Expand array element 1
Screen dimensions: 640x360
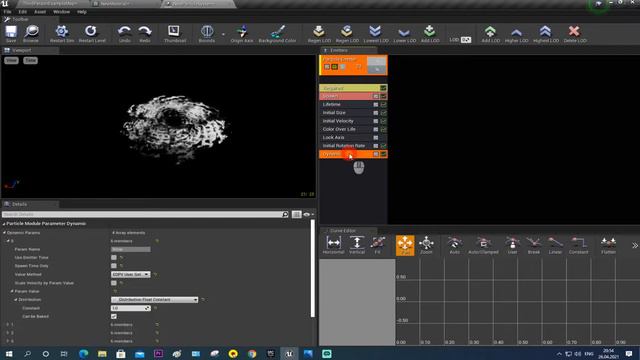[8, 325]
